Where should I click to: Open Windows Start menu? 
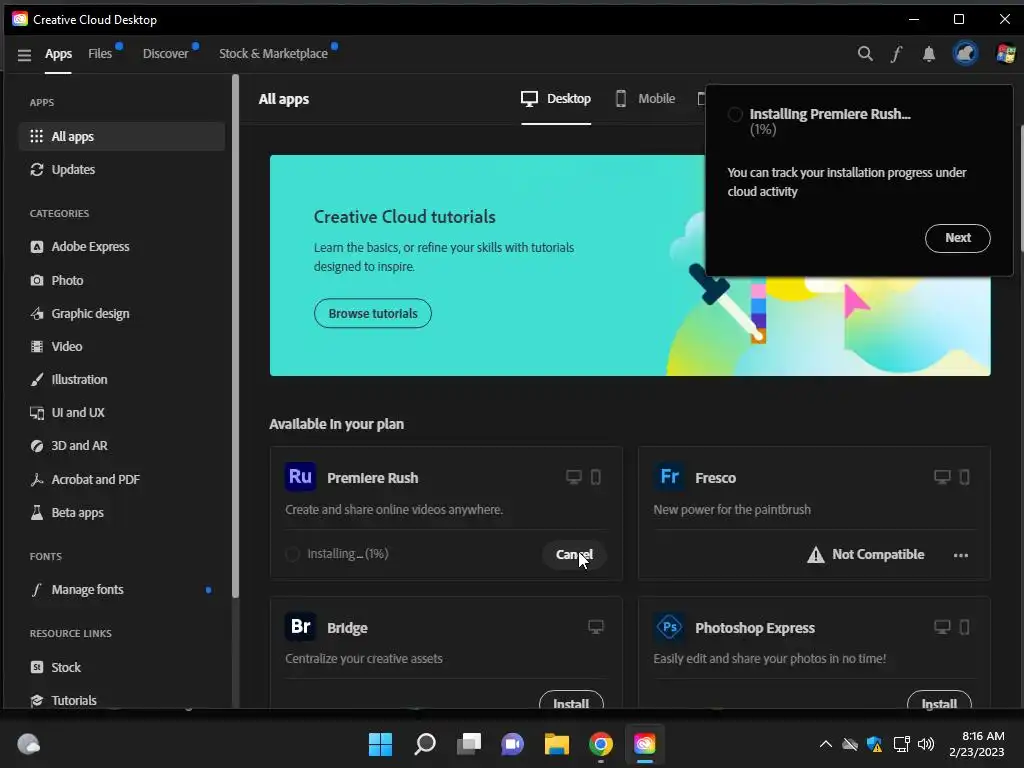coord(380,744)
